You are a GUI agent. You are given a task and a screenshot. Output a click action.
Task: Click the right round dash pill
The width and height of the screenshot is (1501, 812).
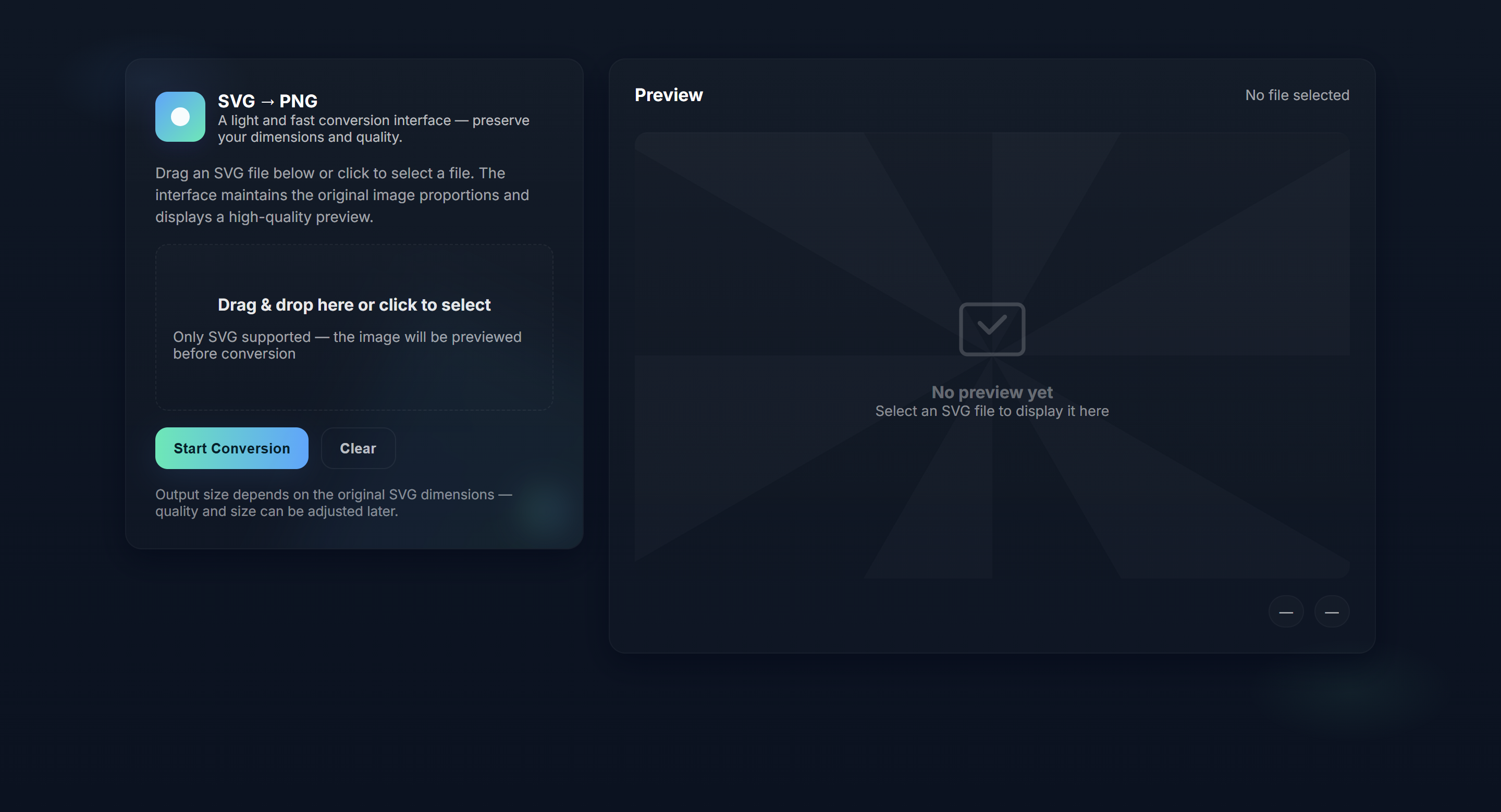pos(1332,612)
